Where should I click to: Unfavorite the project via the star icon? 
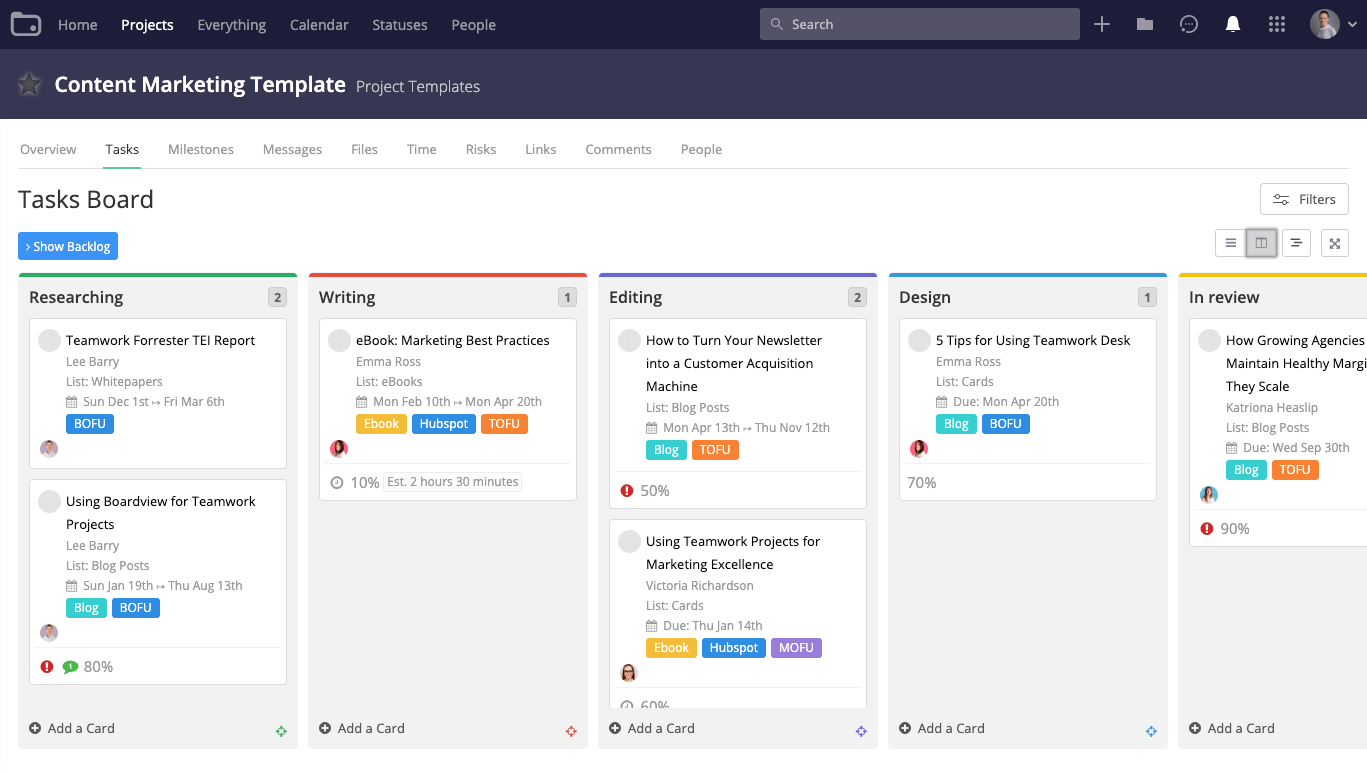coord(28,84)
